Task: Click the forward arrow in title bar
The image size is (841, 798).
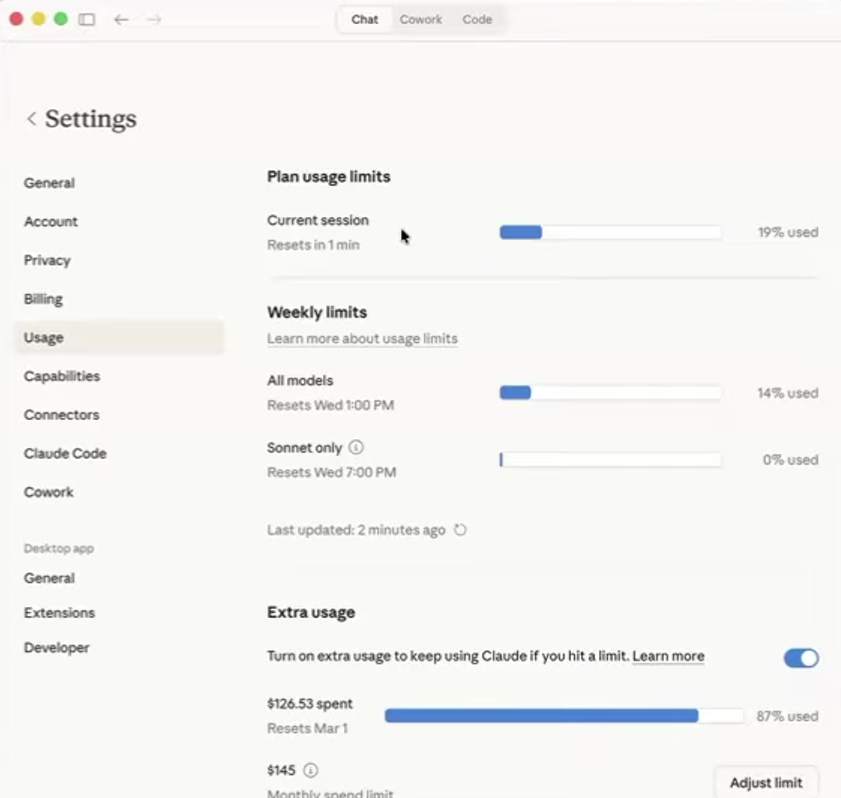Action: [154, 19]
